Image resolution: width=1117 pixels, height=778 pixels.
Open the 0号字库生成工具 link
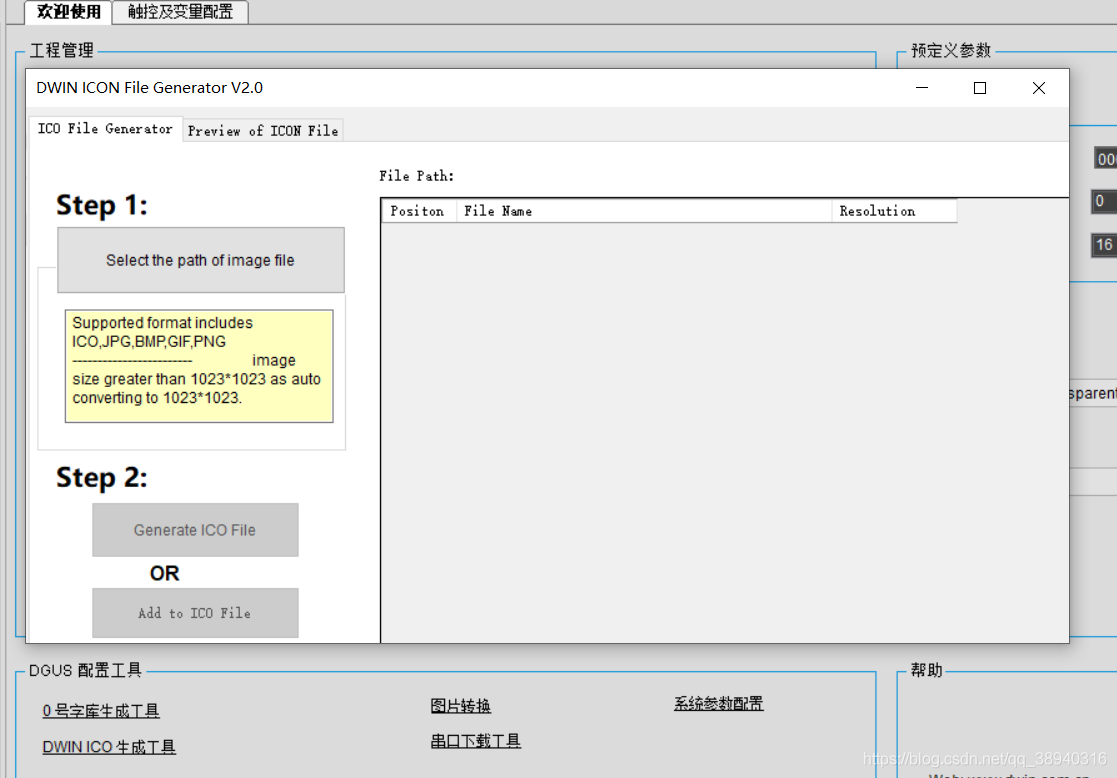(x=100, y=710)
